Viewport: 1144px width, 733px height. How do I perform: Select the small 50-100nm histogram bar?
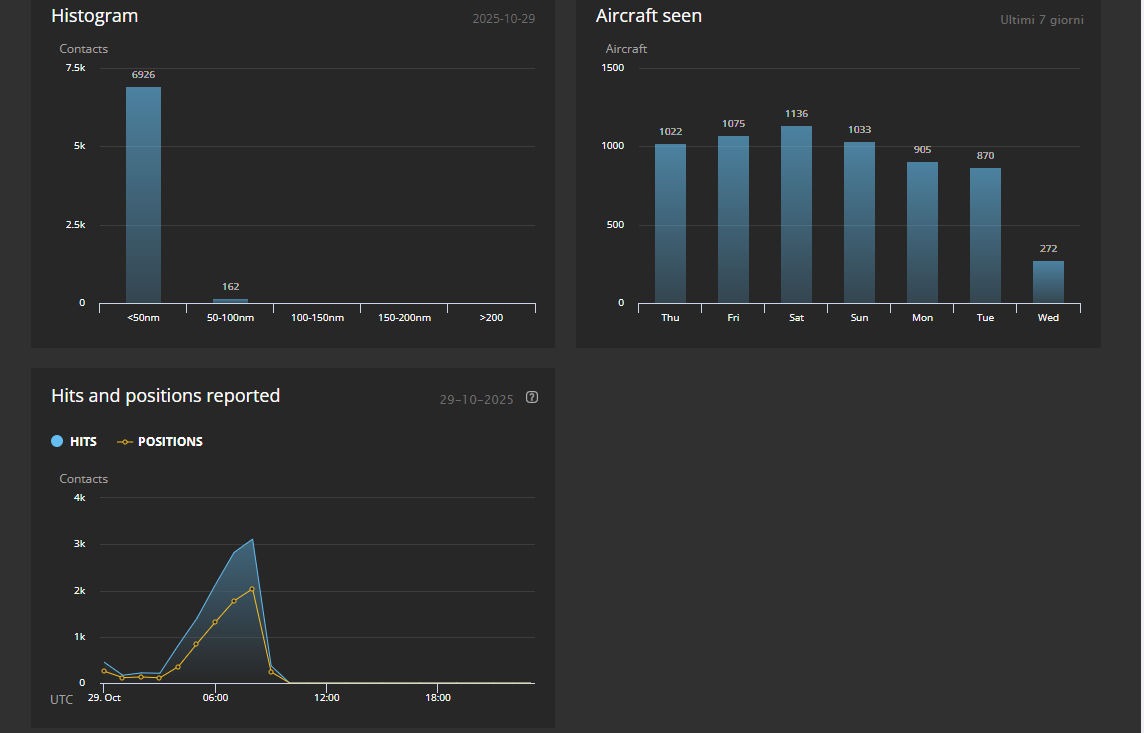[x=230, y=300]
